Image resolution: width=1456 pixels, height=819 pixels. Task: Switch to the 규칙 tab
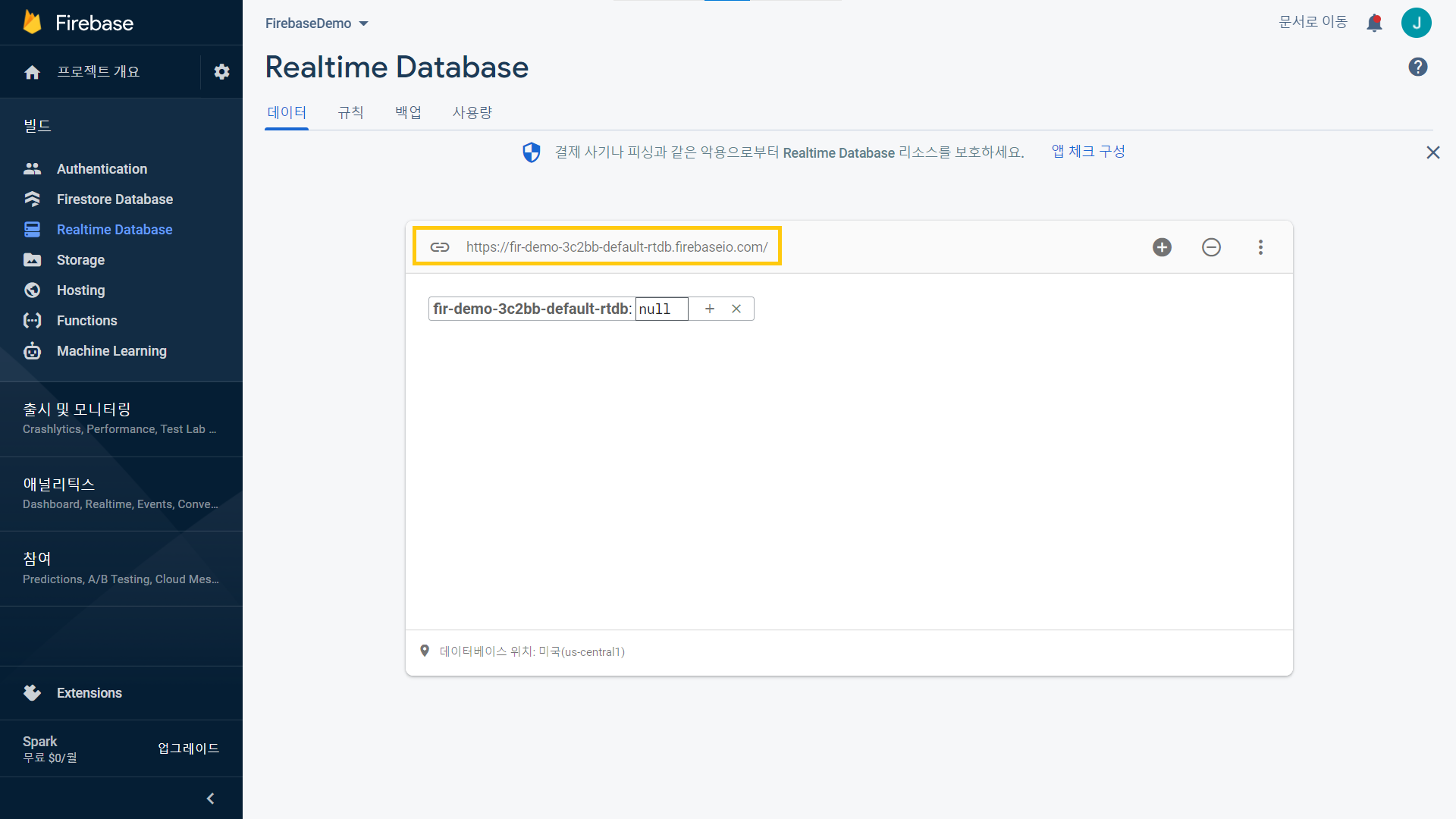point(350,112)
